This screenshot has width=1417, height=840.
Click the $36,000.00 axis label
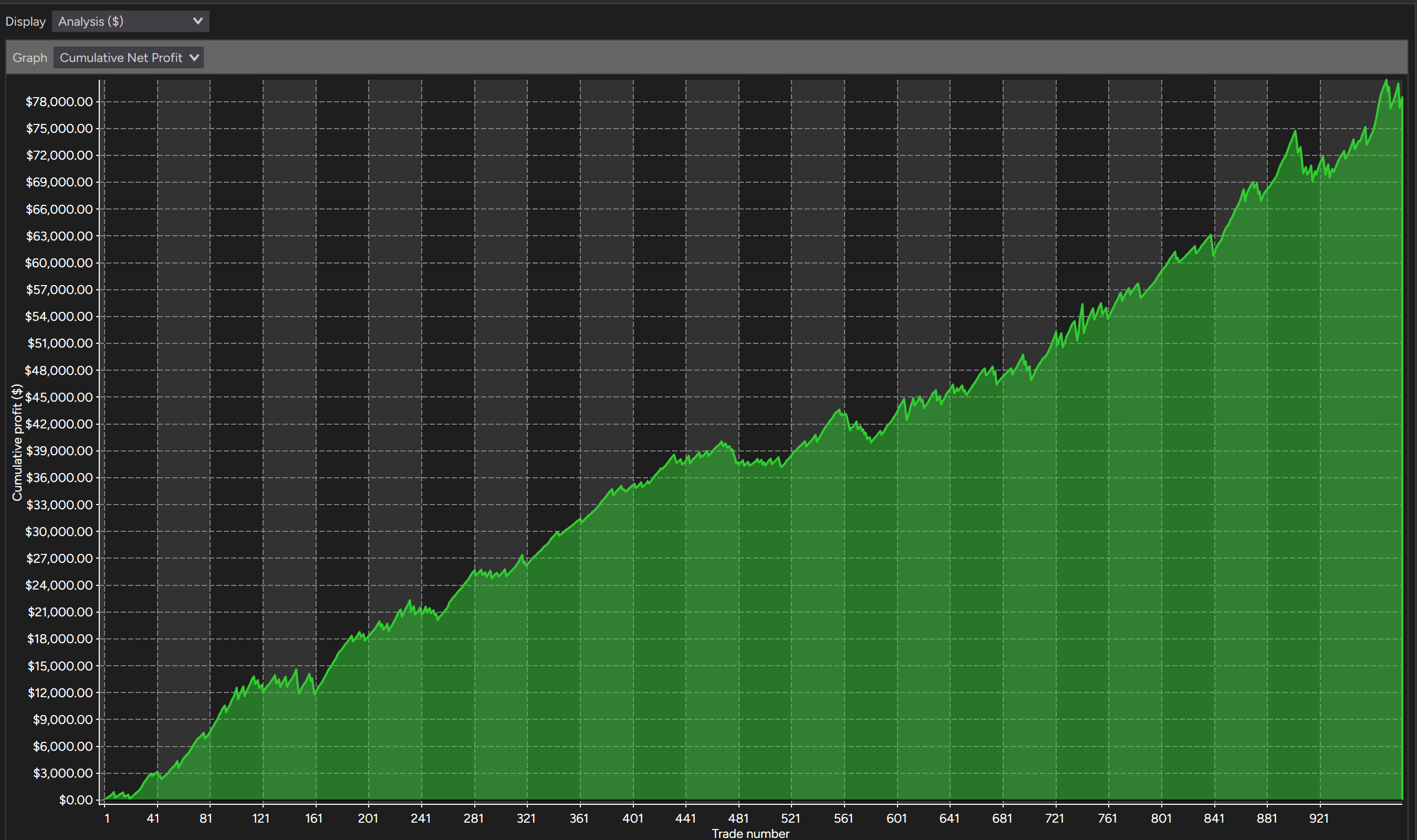click(x=59, y=478)
